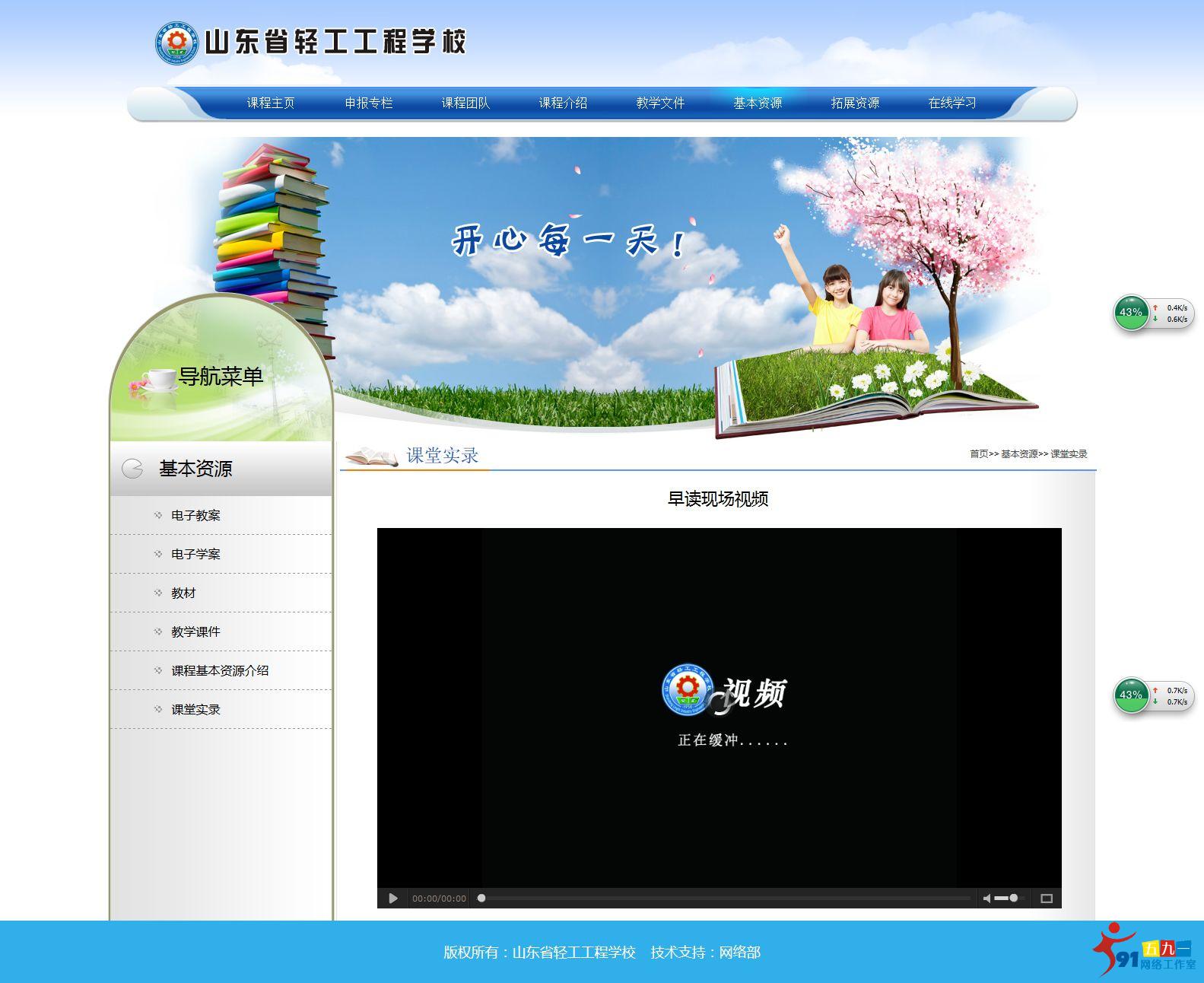Click the 基本资源 sidebar section header

coord(221,469)
